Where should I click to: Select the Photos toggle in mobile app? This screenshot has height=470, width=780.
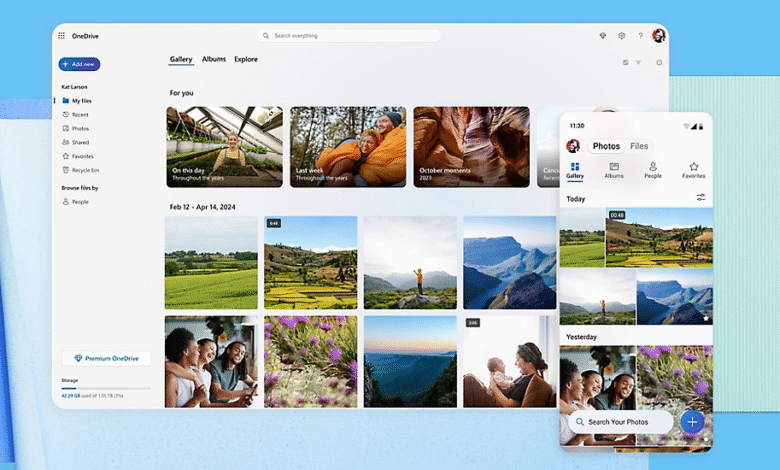pyautogui.click(x=606, y=146)
